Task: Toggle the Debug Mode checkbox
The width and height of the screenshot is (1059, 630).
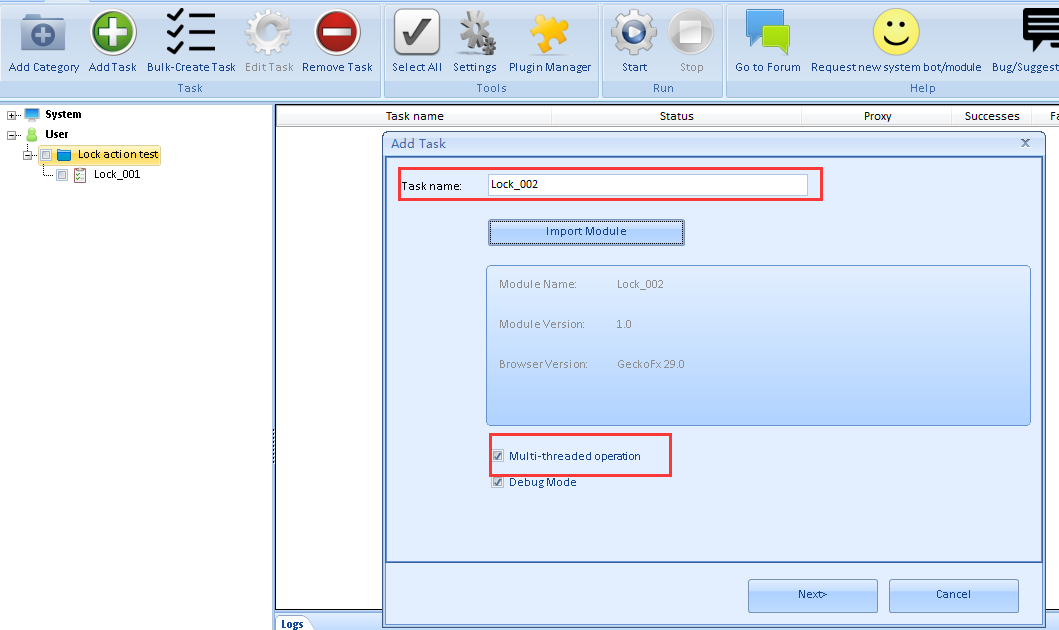Action: 498,482
